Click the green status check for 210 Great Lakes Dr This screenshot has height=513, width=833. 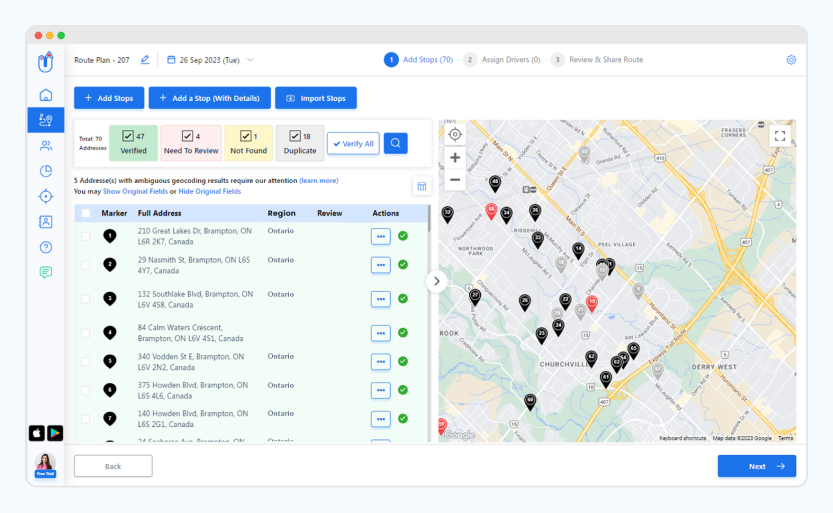point(403,236)
